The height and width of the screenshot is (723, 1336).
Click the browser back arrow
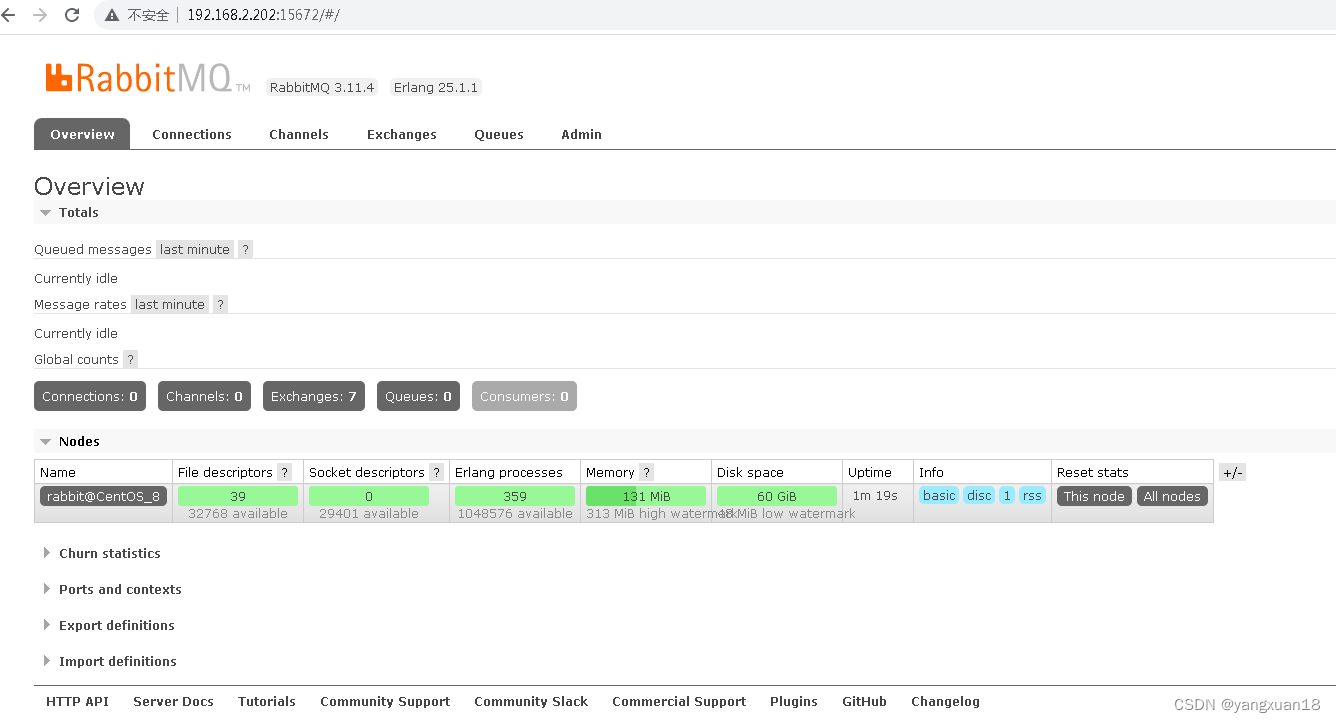tap(9, 15)
